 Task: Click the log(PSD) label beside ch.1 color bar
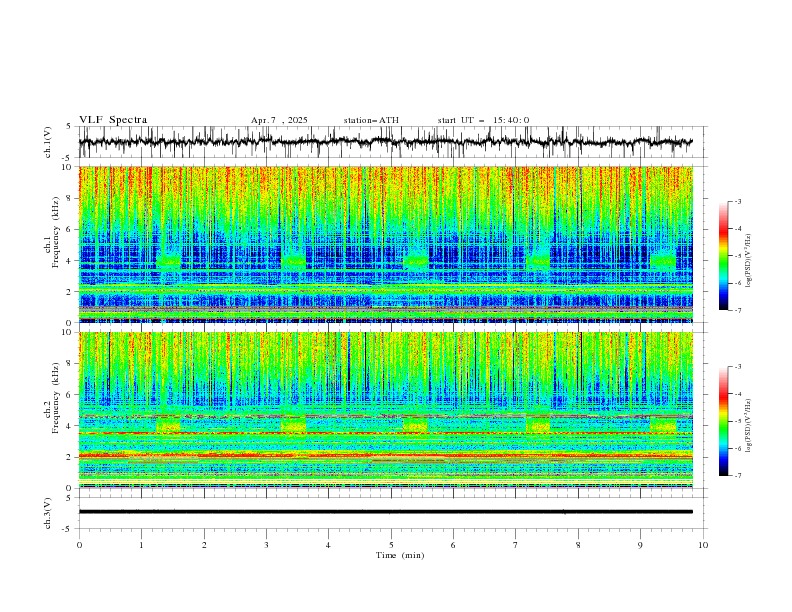click(x=749, y=261)
